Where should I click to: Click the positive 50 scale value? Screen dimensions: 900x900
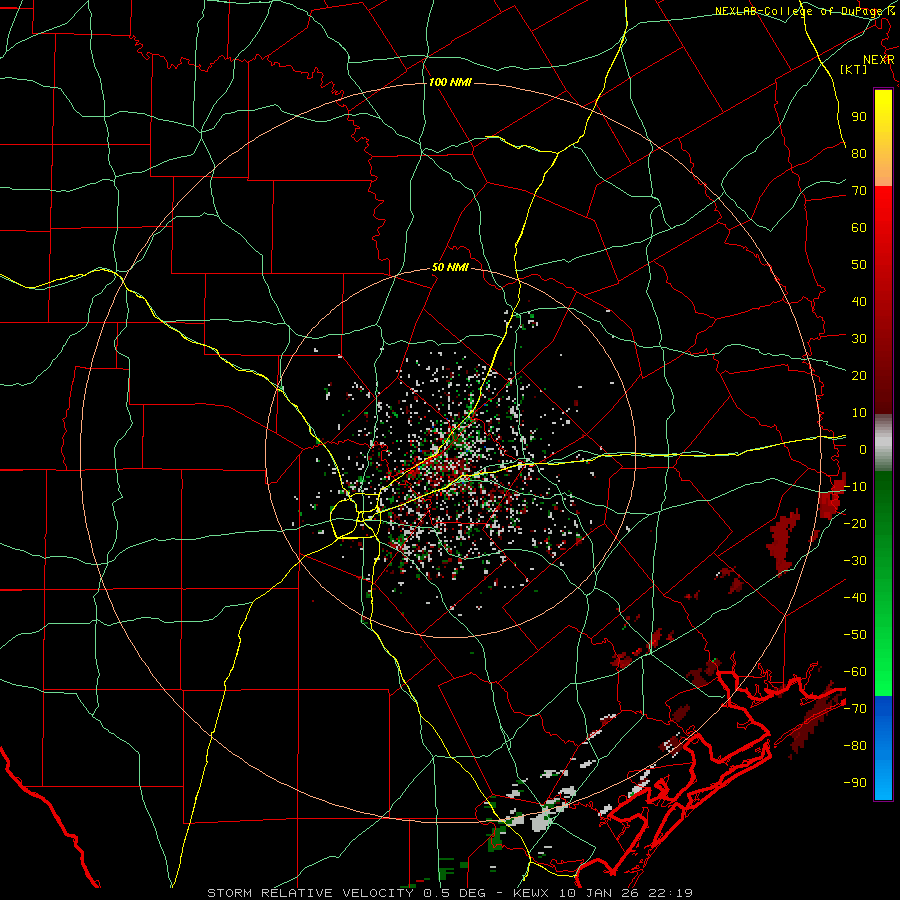(x=859, y=265)
